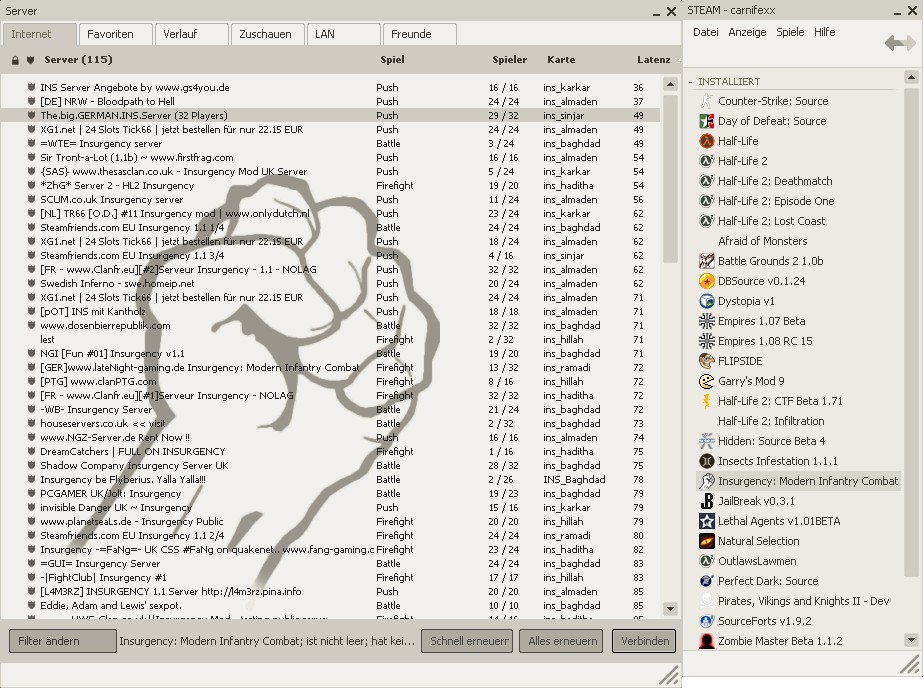The image size is (924, 688).
Task: Click the games list scroll-down arrow
Action: pyautogui.click(x=911, y=640)
